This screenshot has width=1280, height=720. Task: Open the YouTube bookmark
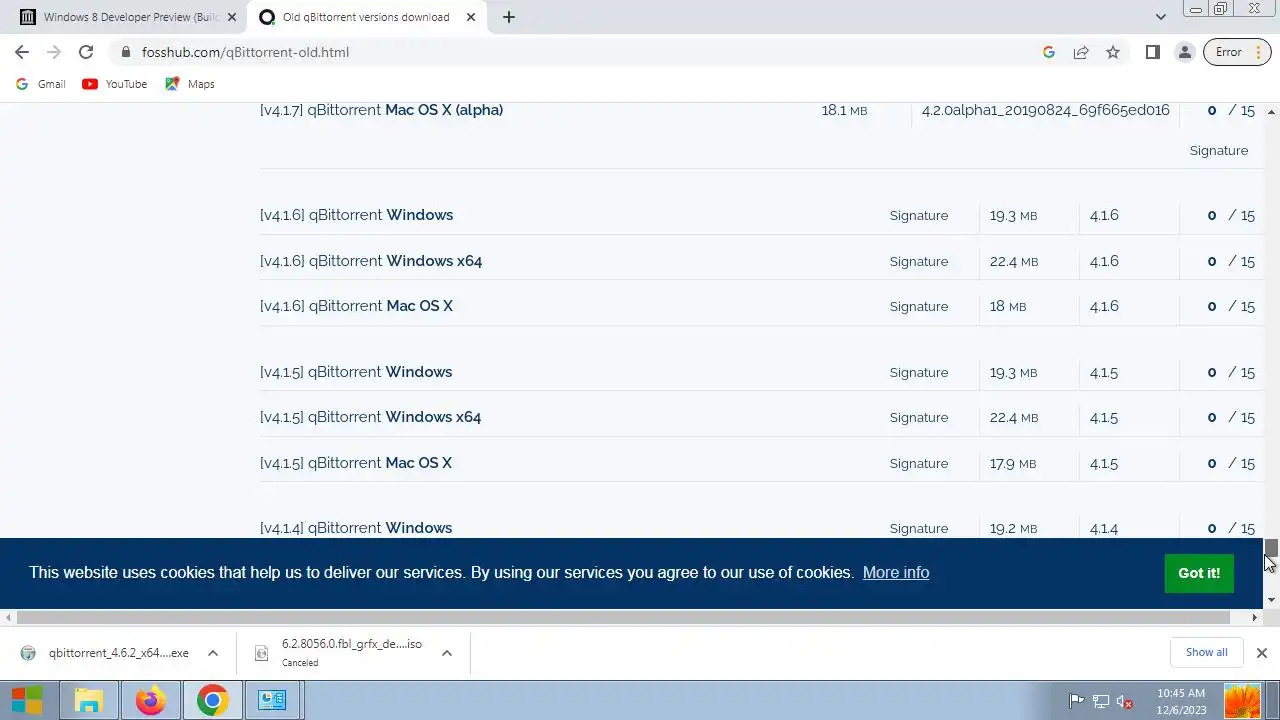pos(115,84)
